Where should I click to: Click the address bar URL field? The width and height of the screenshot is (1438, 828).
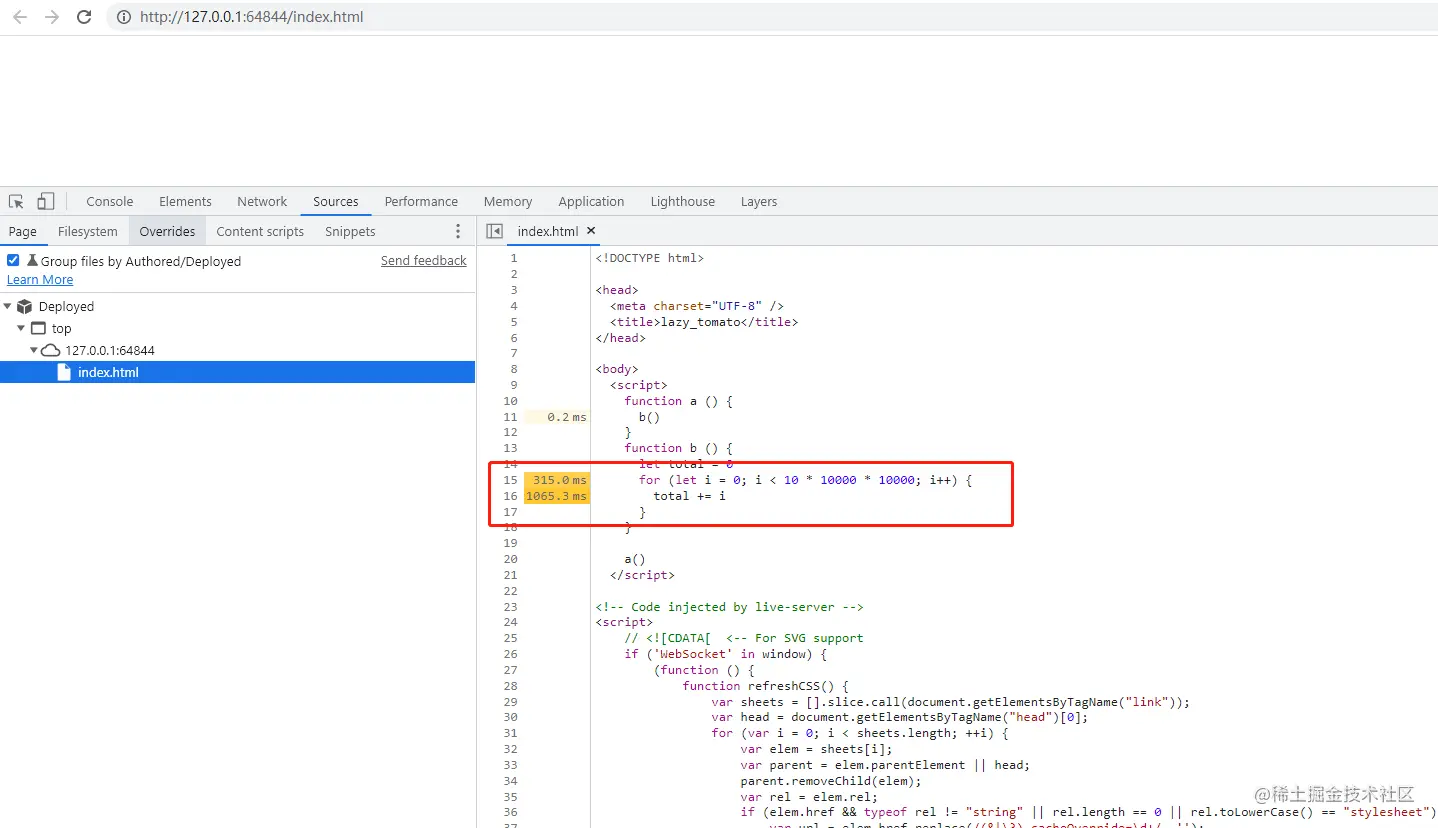tap(770, 17)
